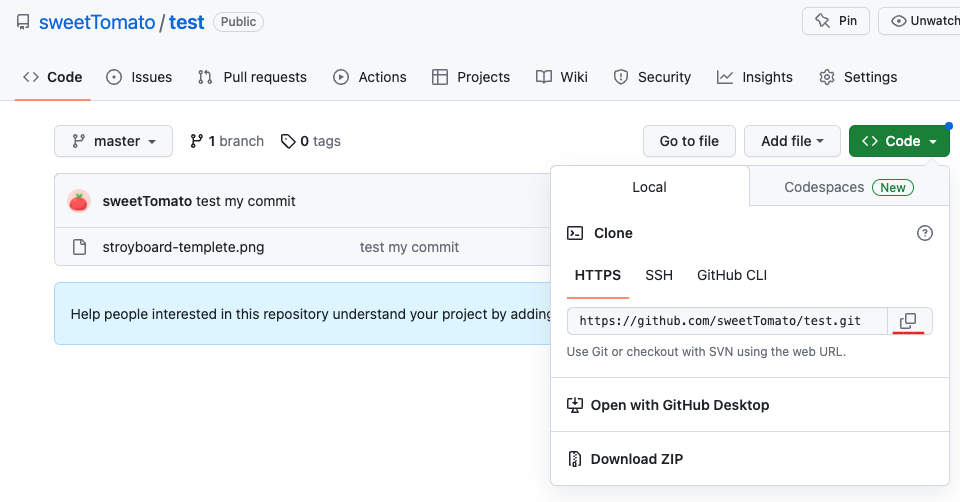The height and width of the screenshot is (502, 960).
Task: Click the branch icon beside 1 branch
Action: tap(197, 141)
